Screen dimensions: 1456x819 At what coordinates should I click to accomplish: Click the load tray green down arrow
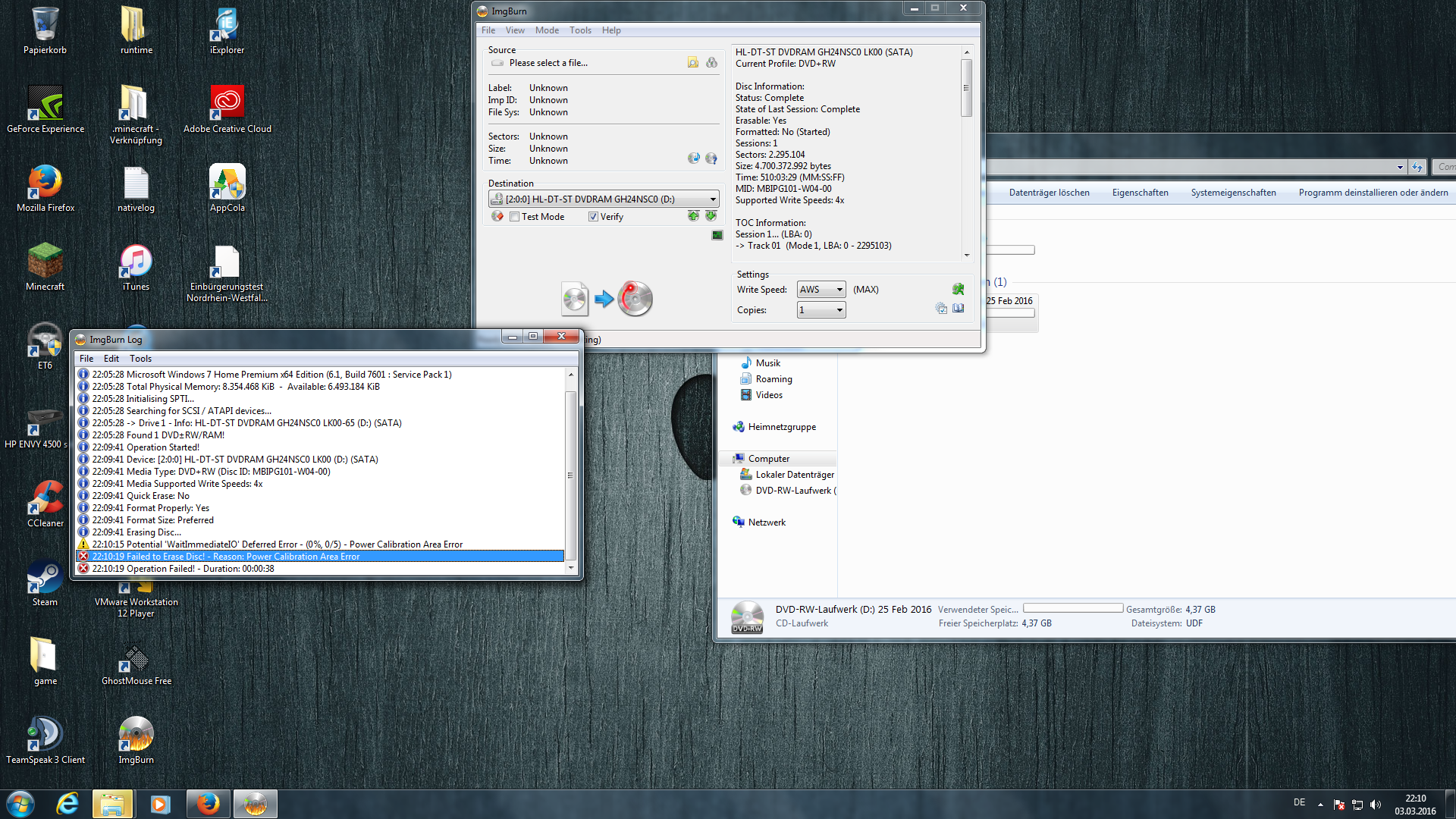pyautogui.click(x=711, y=217)
